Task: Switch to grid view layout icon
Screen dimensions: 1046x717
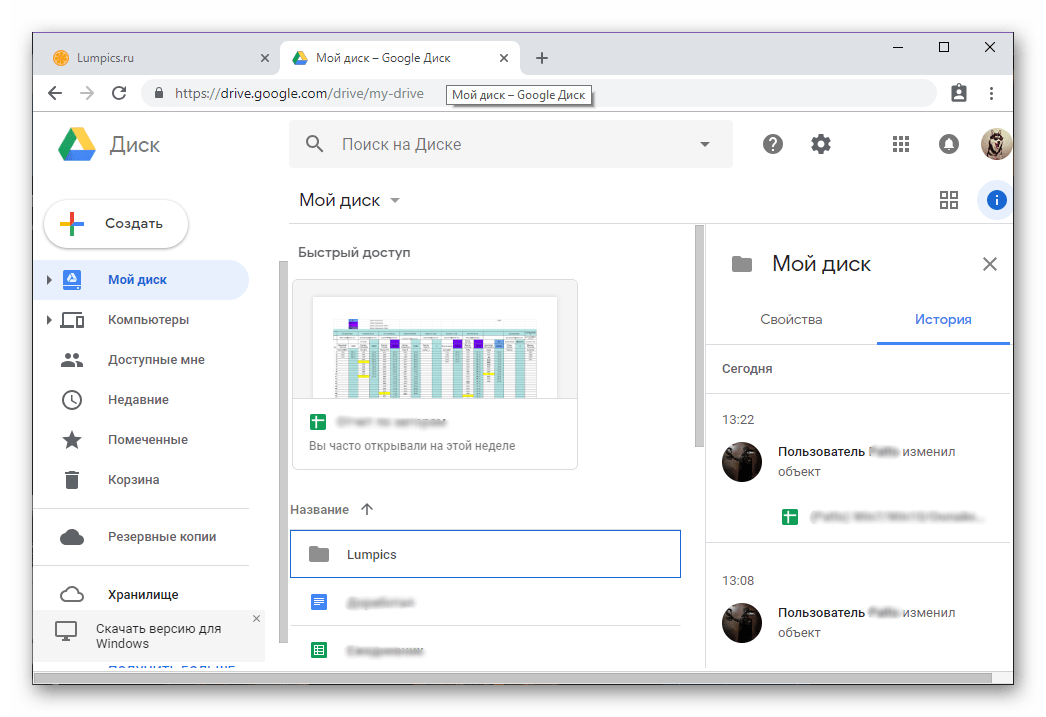Action: (x=949, y=200)
